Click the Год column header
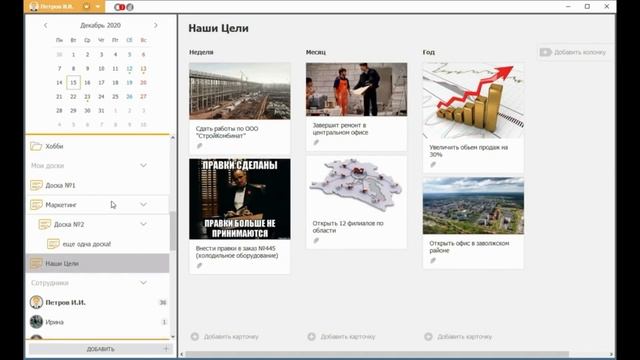This screenshot has width=640, height=360. click(x=429, y=52)
